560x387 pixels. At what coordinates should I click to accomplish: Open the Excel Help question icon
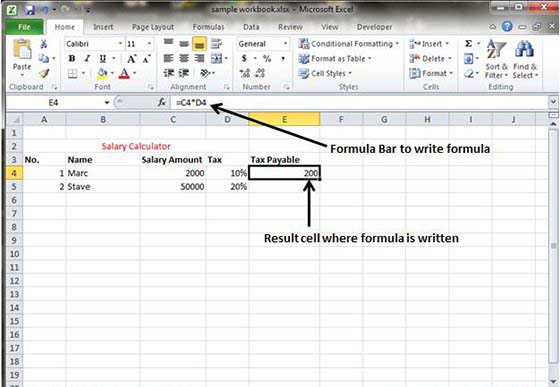[507, 26]
